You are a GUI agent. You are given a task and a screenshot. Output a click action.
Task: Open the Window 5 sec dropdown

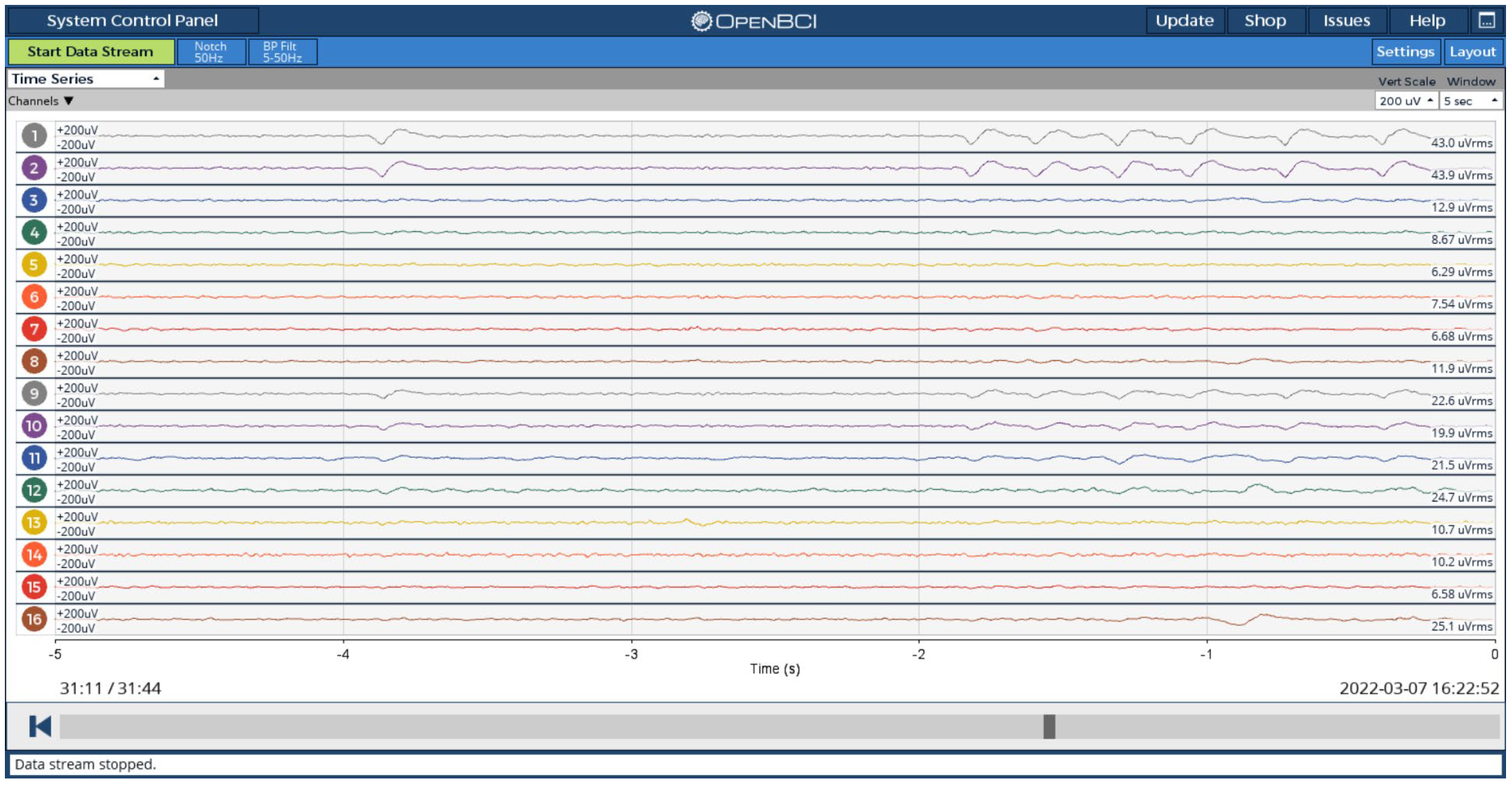point(1471,101)
